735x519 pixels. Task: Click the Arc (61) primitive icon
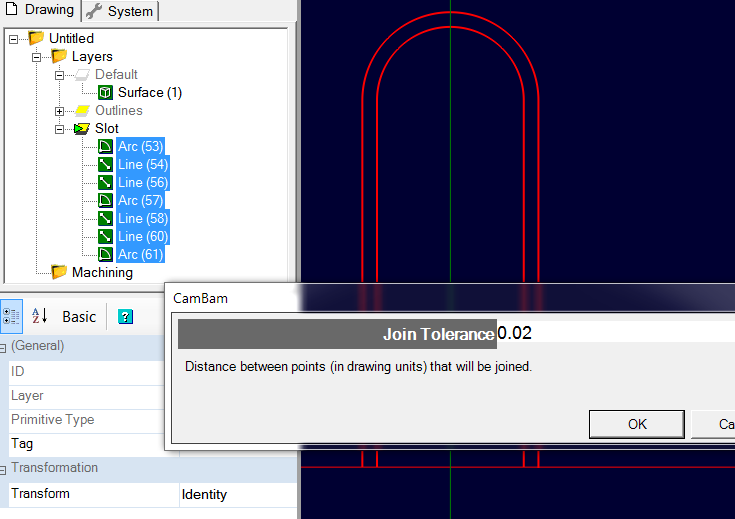(x=105, y=254)
